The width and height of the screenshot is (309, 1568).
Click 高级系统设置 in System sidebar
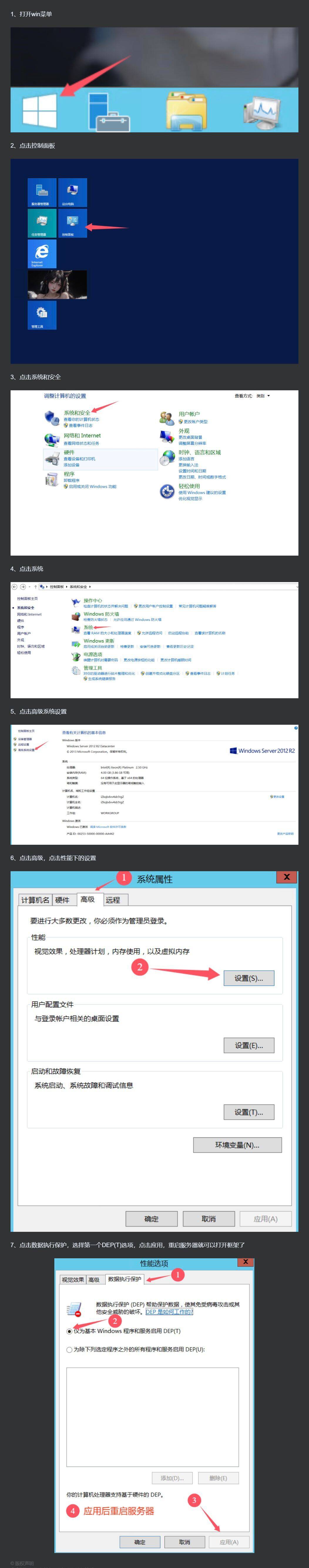[x=26, y=750]
